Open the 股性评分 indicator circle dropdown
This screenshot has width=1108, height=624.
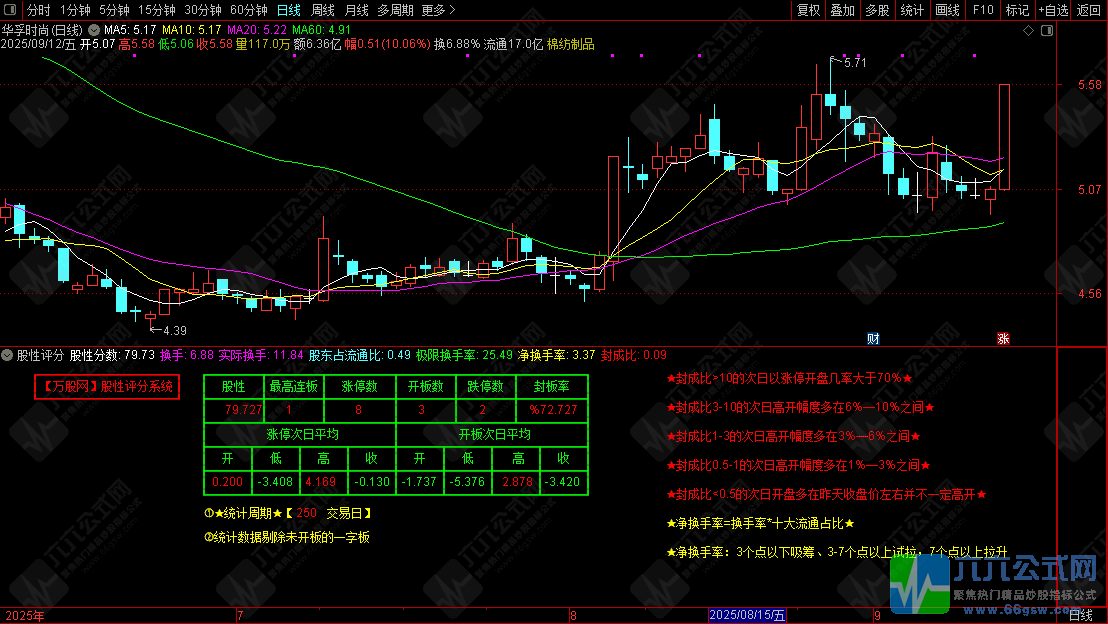pos(7,355)
